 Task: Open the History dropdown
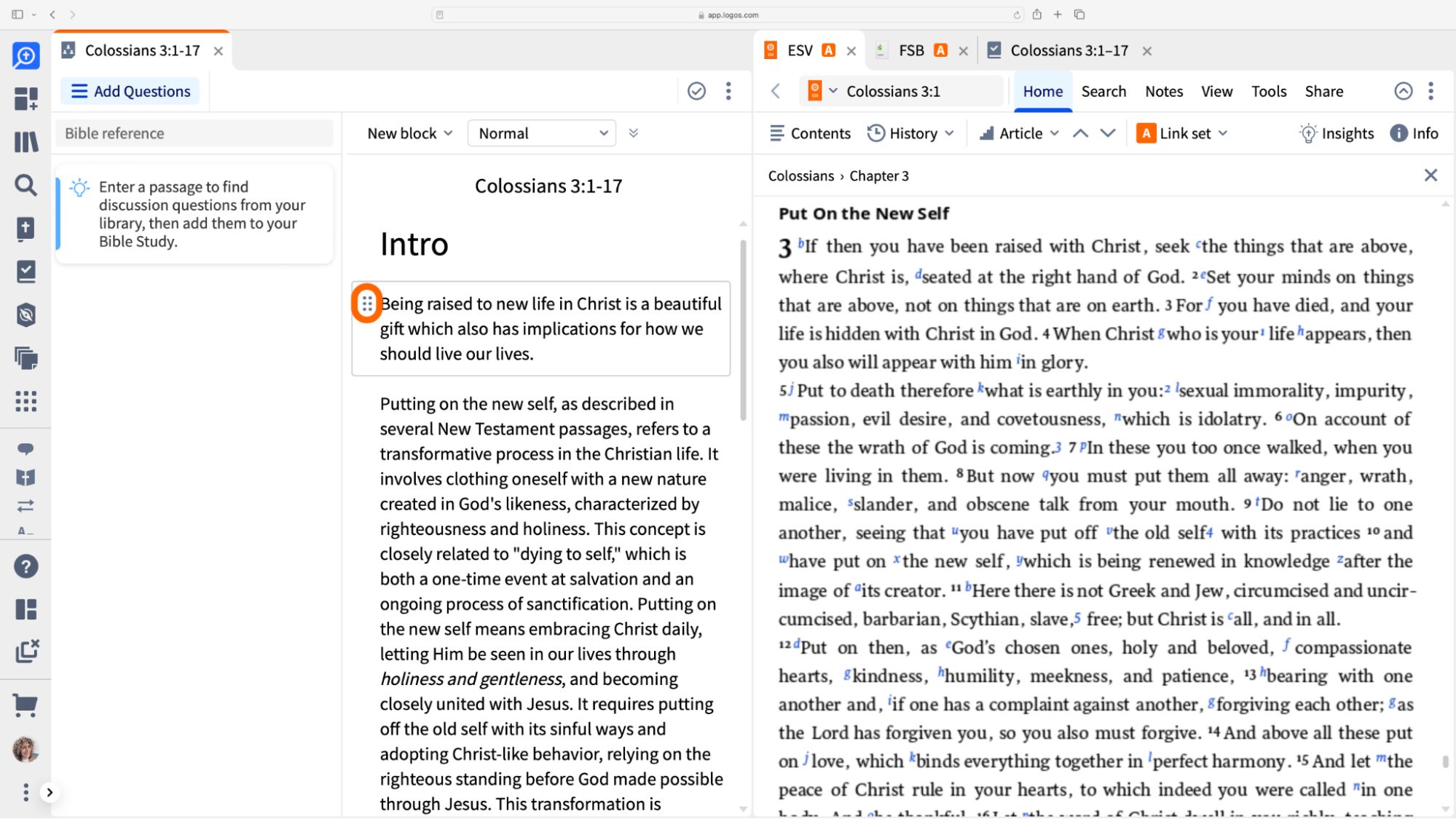pyautogui.click(x=910, y=133)
